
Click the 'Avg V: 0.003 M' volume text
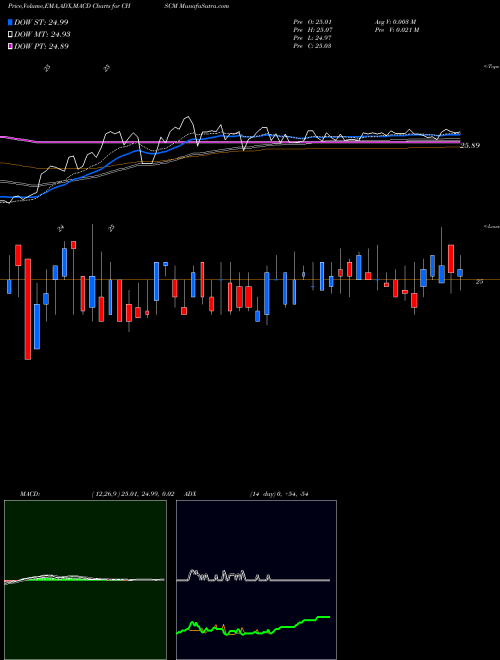coord(395,22)
